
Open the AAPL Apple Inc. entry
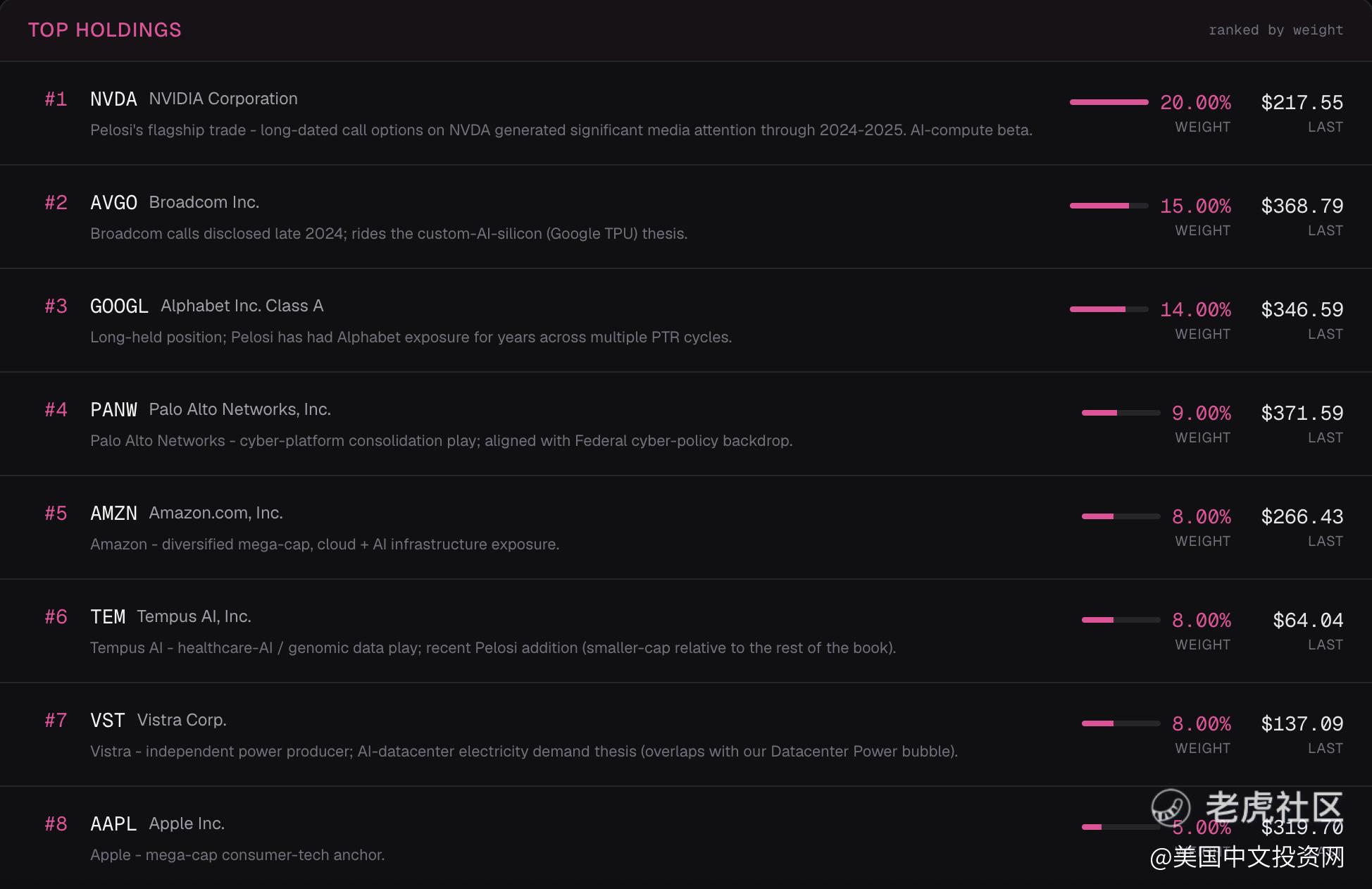(686, 838)
